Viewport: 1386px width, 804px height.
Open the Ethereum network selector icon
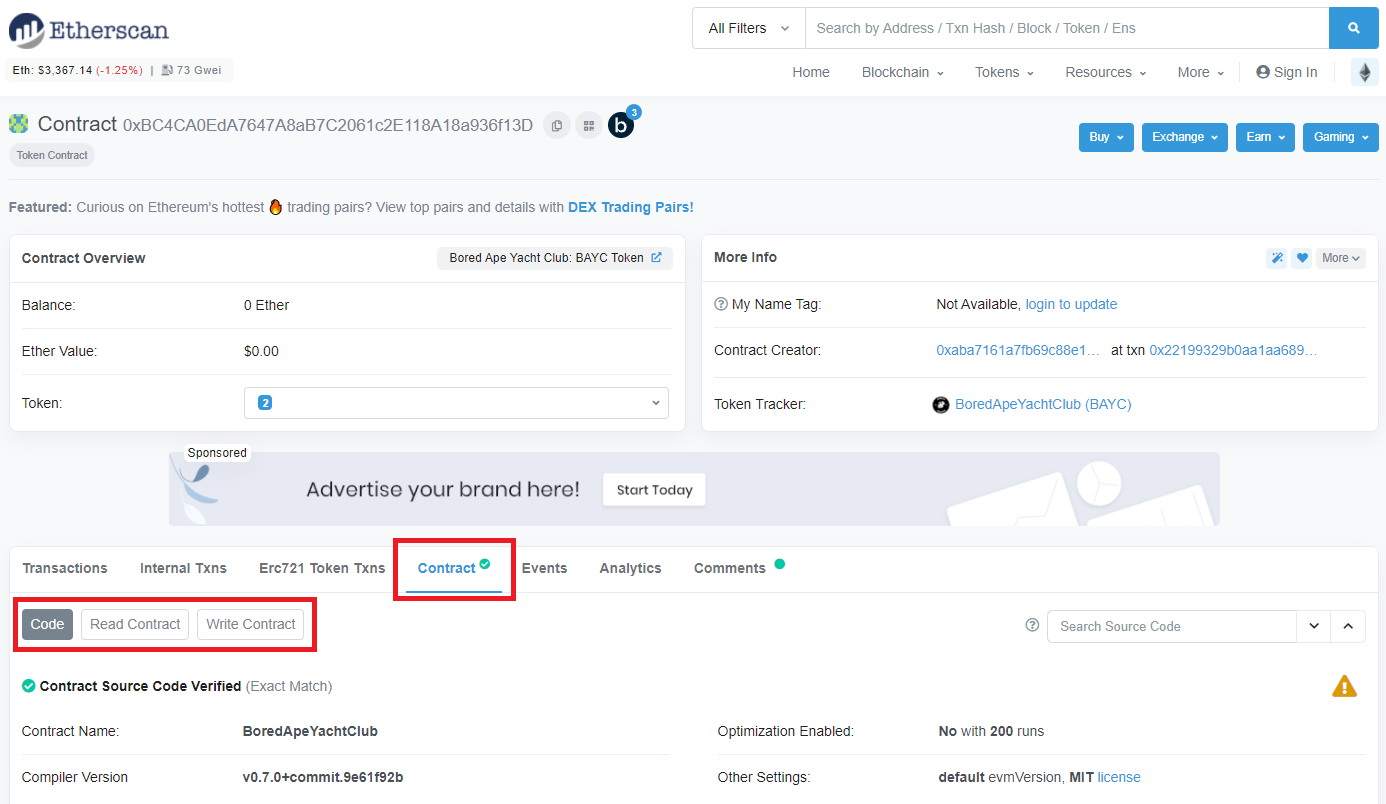1365,72
